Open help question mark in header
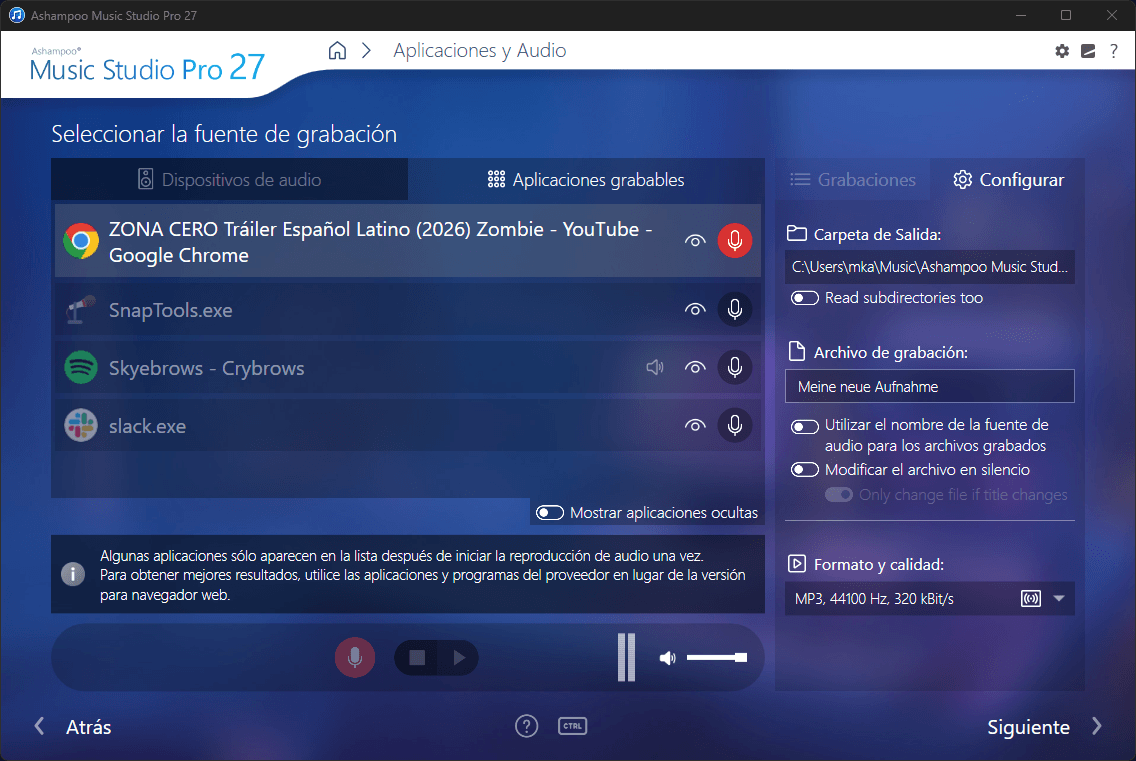Viewport: 1136px width, 761px height. point(1114,51)
